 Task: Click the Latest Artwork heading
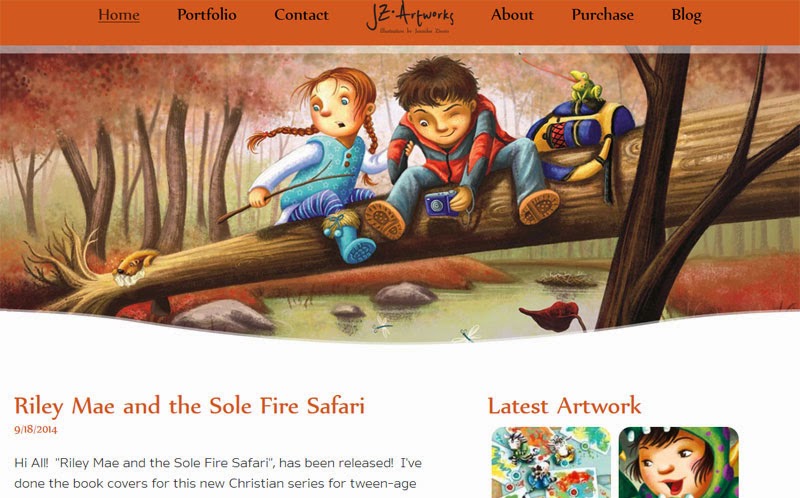(564, 406)
